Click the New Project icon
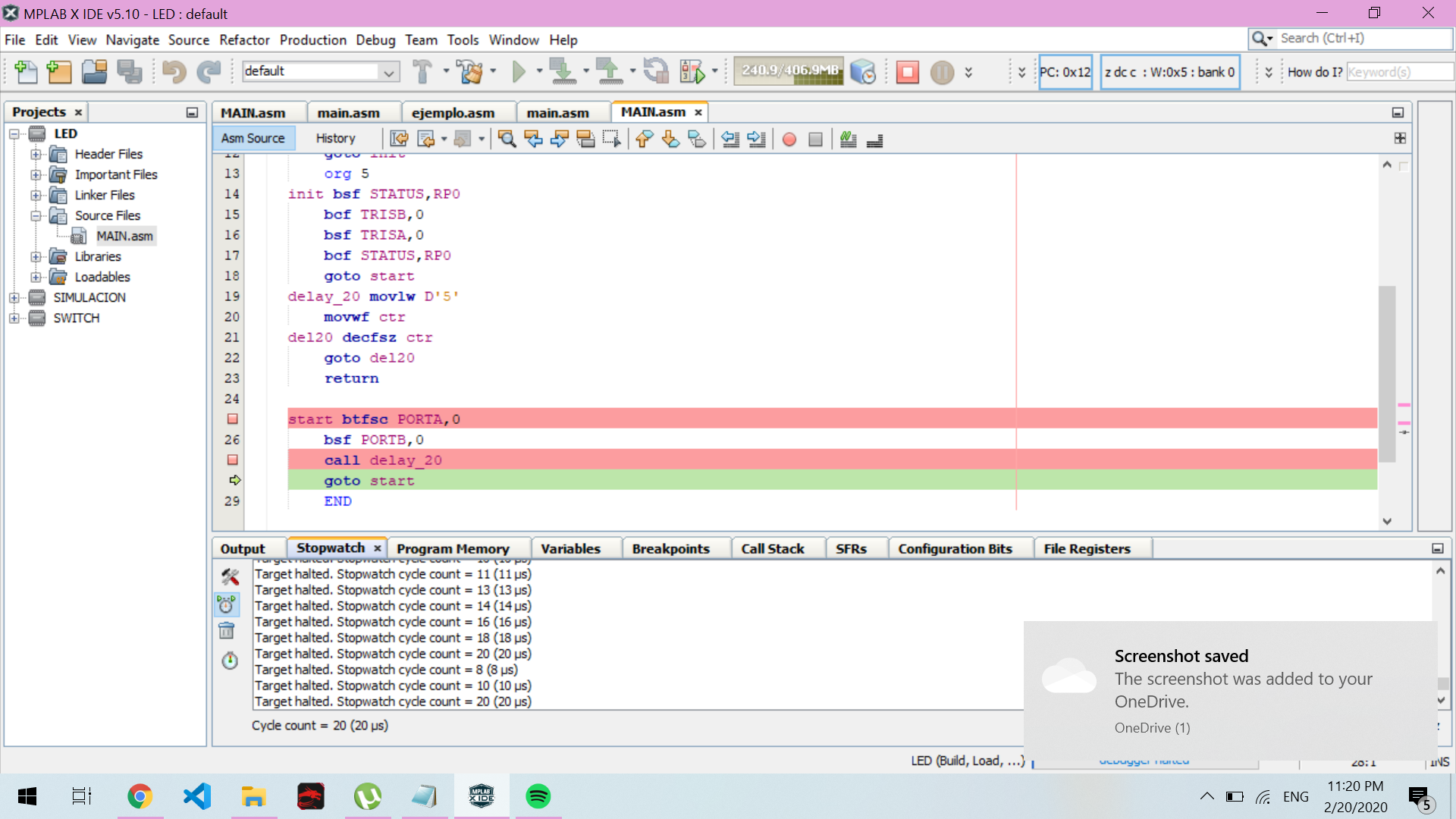Viewport: 1456px width, 819px height. pyautogui.click(x=59, y=72)
